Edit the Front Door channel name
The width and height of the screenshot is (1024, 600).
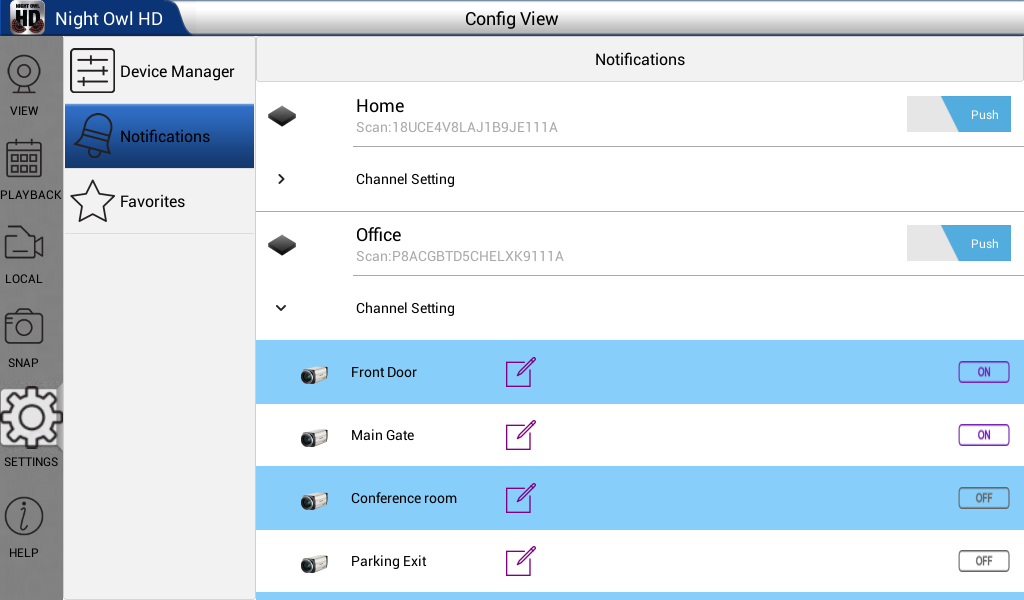coord(520,372)
